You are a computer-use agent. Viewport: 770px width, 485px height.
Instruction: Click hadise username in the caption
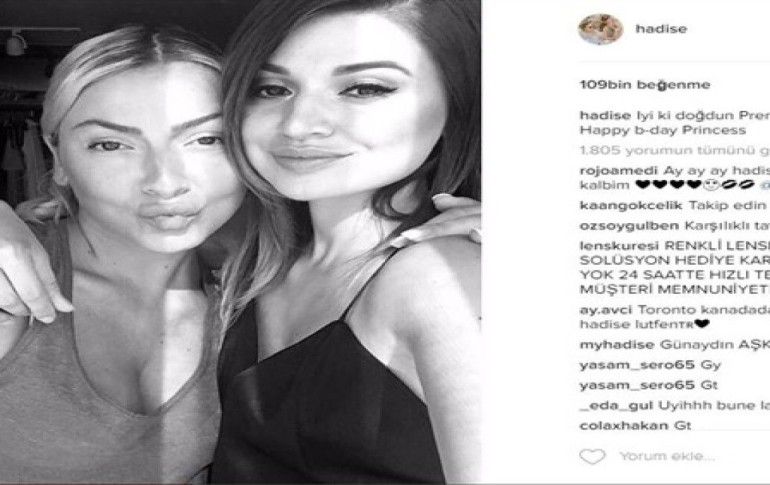[605, 115]
